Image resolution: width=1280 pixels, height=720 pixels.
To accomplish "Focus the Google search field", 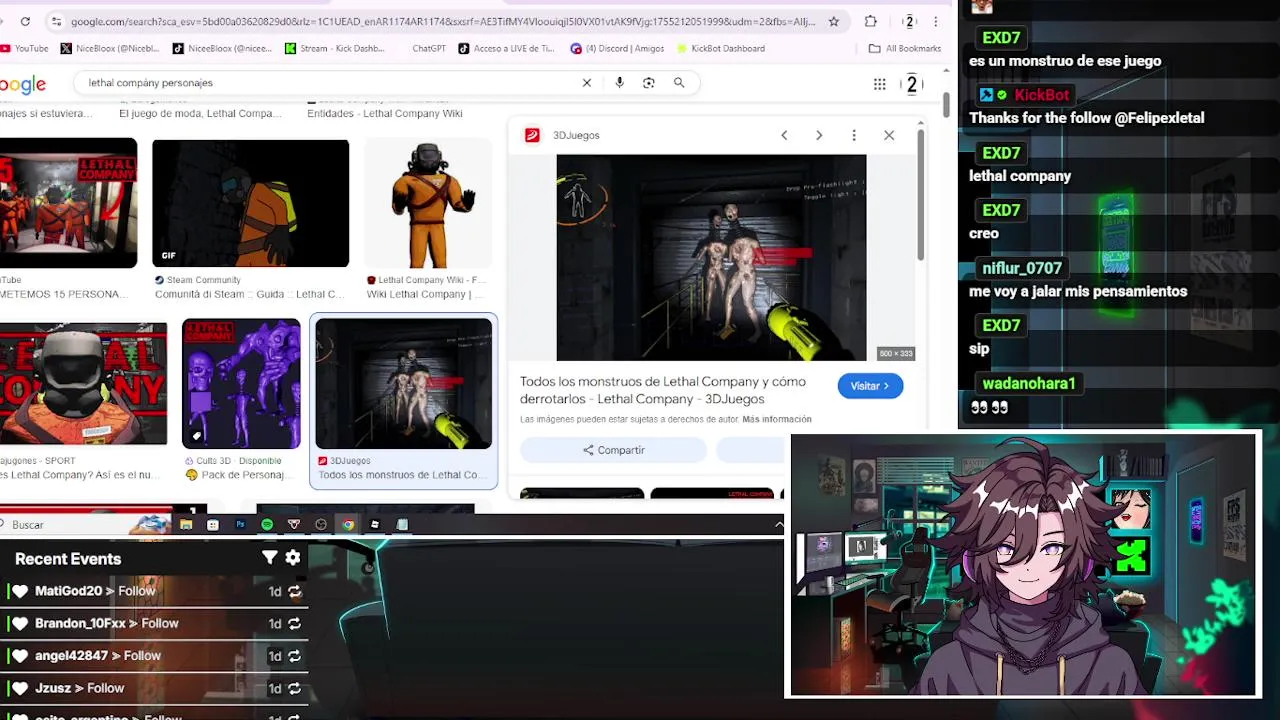I will tap(330, 83).
